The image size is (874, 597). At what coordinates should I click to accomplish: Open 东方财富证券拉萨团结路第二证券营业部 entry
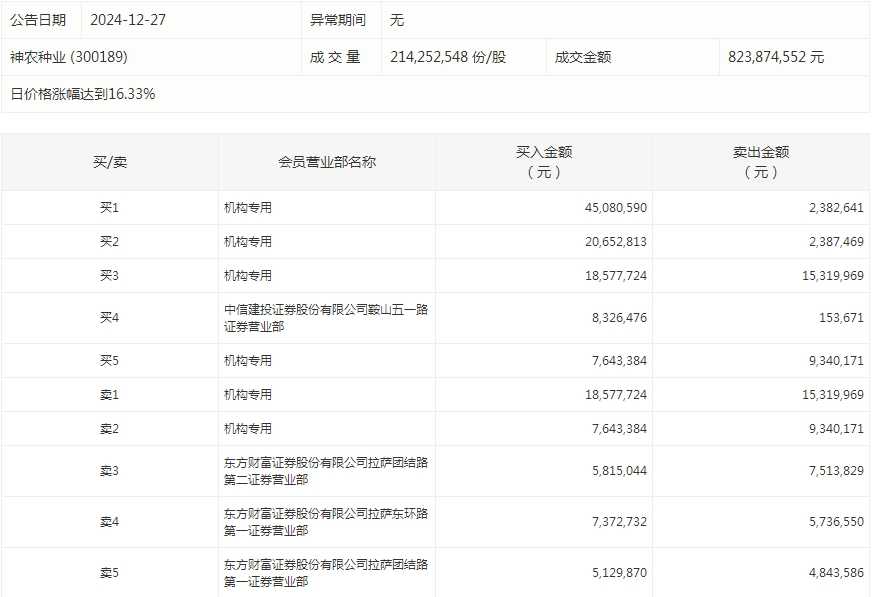tap(327, 471)
